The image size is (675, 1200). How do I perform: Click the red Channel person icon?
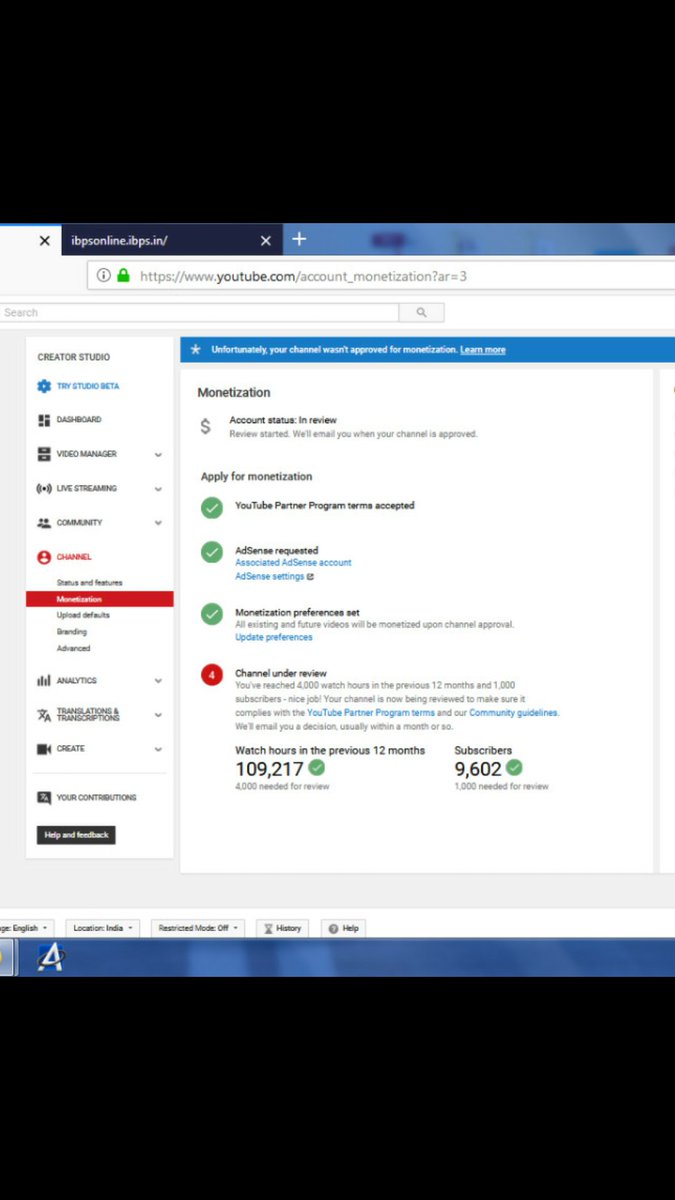pyautogui.click(x=44, y=557)
